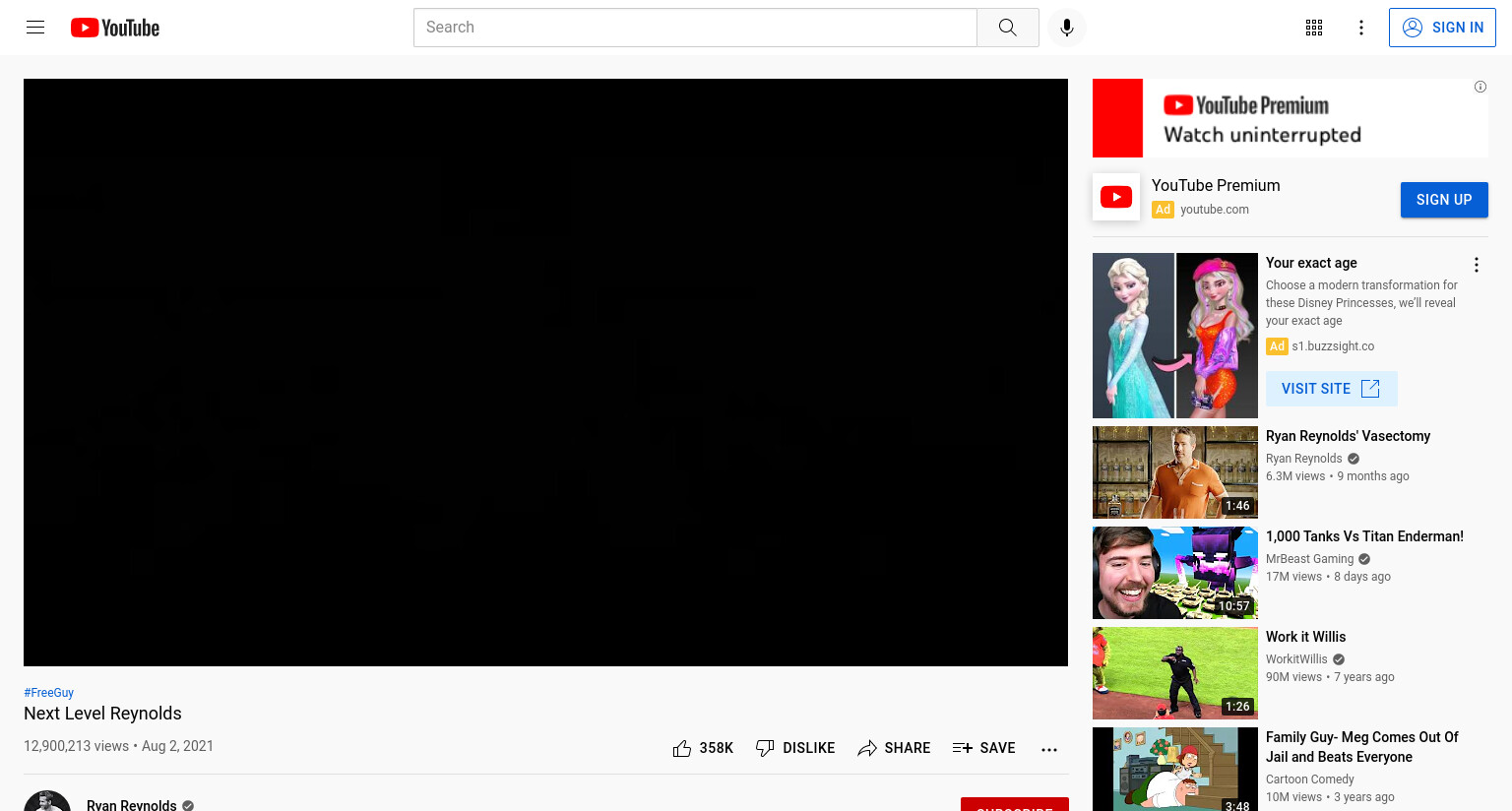Click the Disney Princesses ad thumbnail
The height and width of the screenshot is (811, 1512).
tap(1175, 336)
